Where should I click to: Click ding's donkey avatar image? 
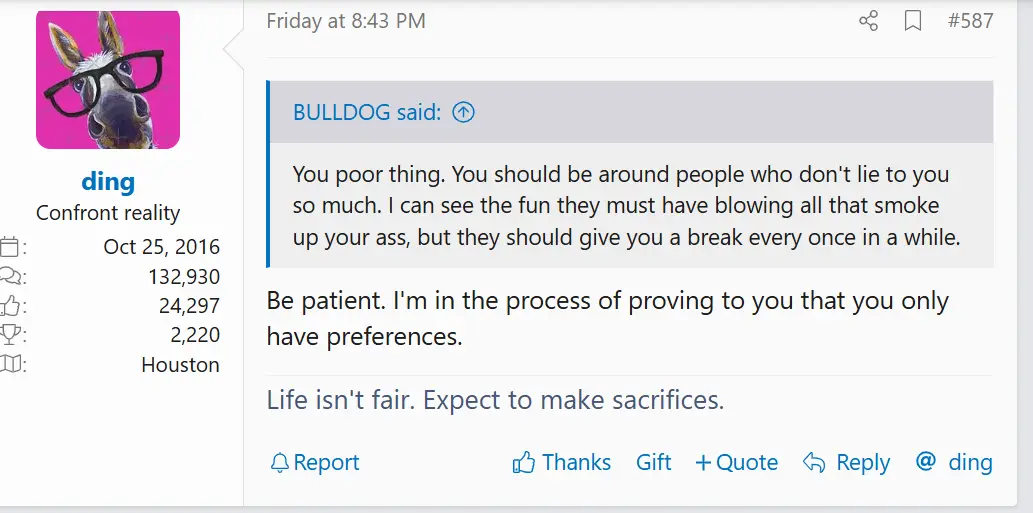(x=108, y=79)
